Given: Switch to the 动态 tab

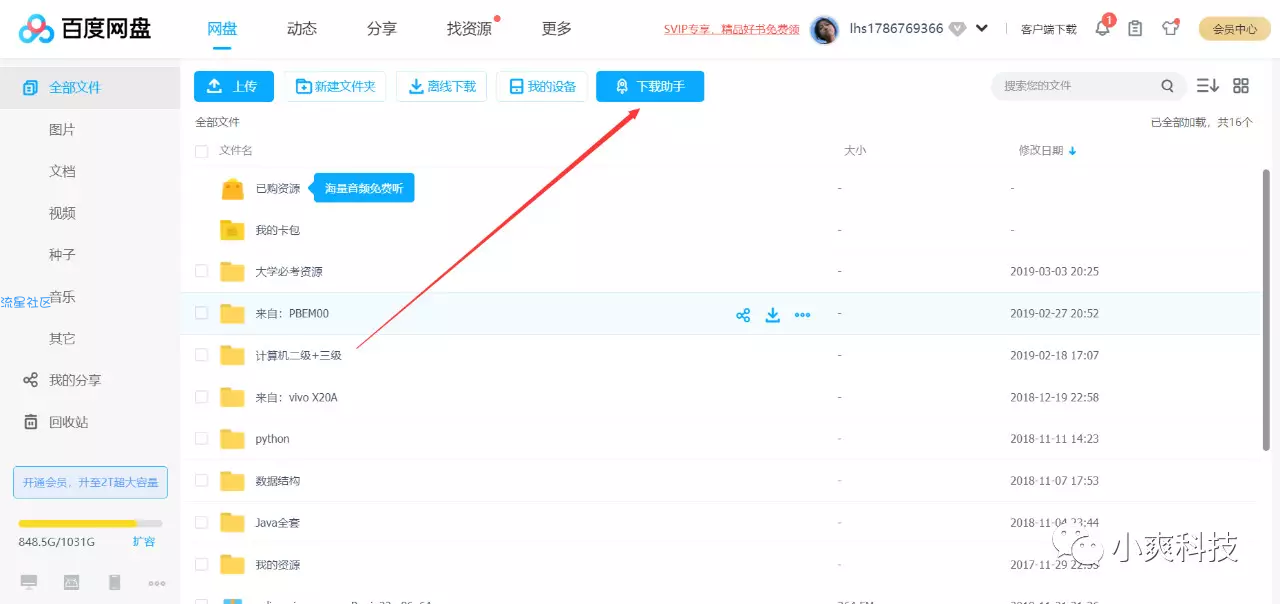Looking at the screenshot, I should (302, 29).
